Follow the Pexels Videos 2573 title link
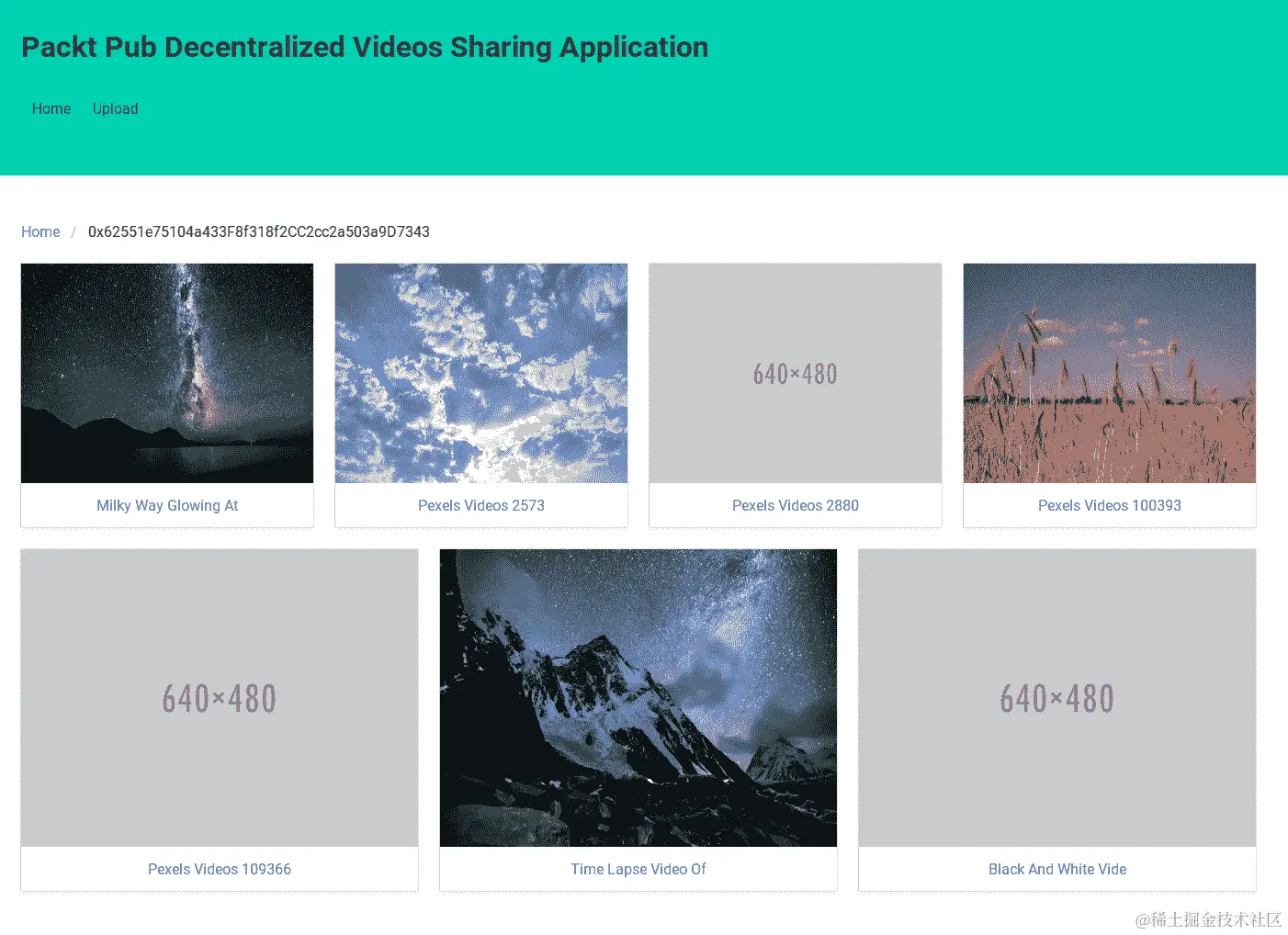1288x935 pixels. (x=481, y=505)
